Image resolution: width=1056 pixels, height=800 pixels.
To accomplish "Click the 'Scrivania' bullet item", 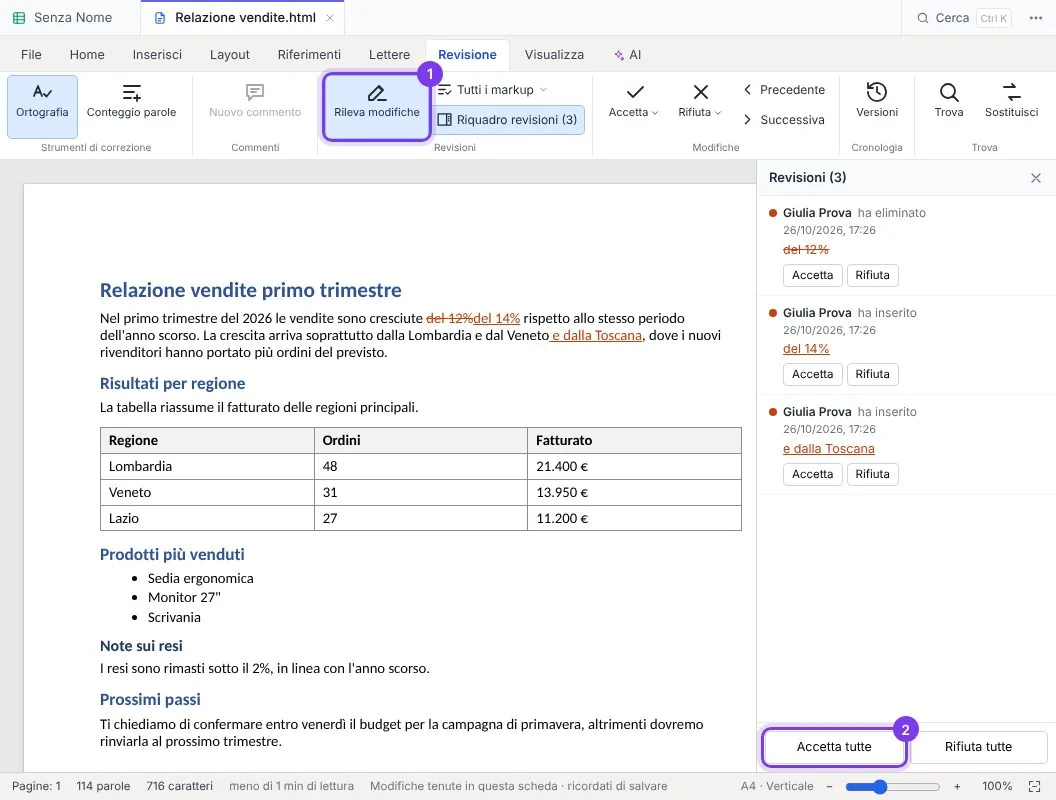I will (x=174, y=618).
